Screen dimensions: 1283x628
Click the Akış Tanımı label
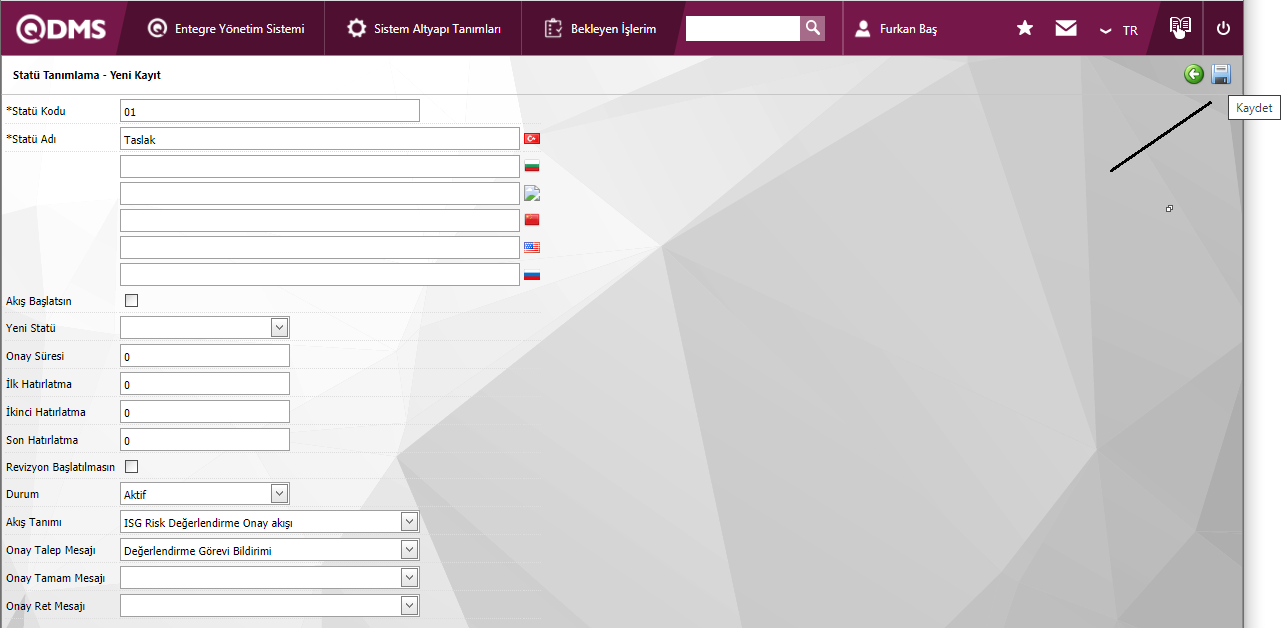(34, 522)
